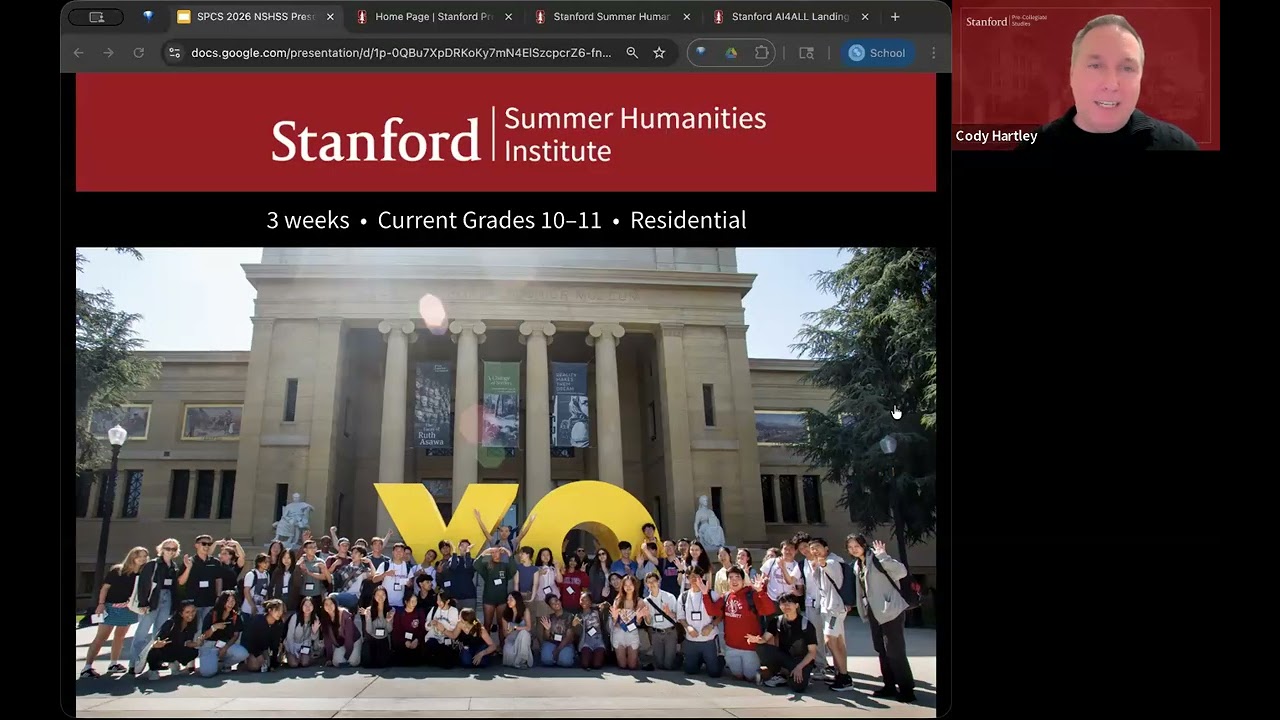This screenshot has width=1280, height=720.
Task: Open Chrome three-dot menu
Action: [x=933, y=53]
